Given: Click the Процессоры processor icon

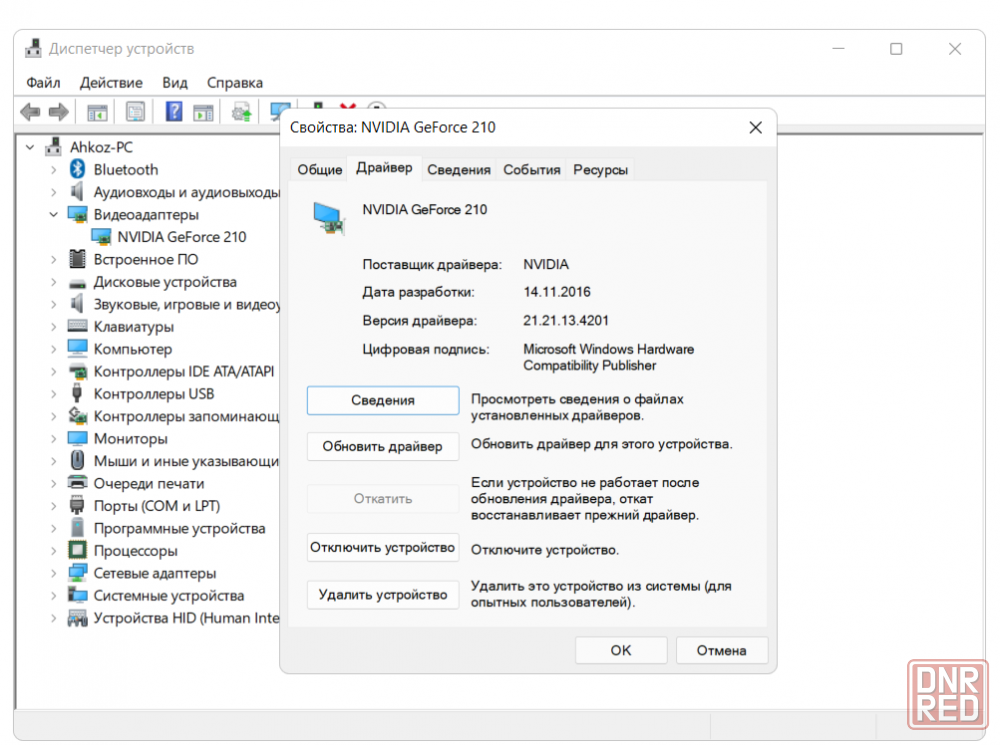Looking at the screenshot, I should [x=77, y=550].
